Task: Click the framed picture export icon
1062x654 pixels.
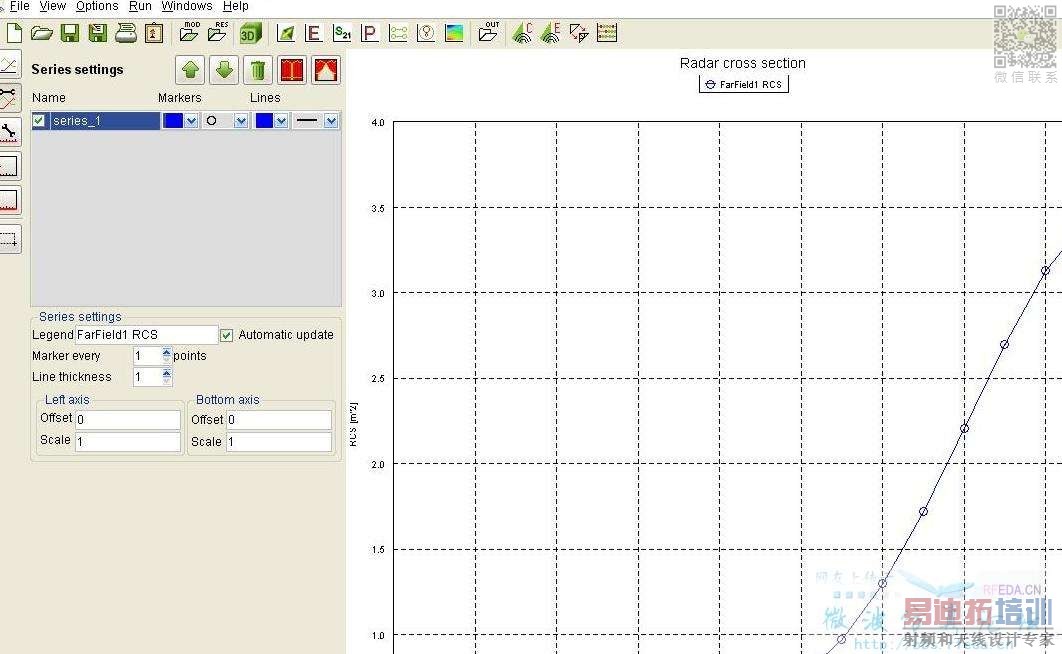Action: pyautogui.click(x=154, y=32)
